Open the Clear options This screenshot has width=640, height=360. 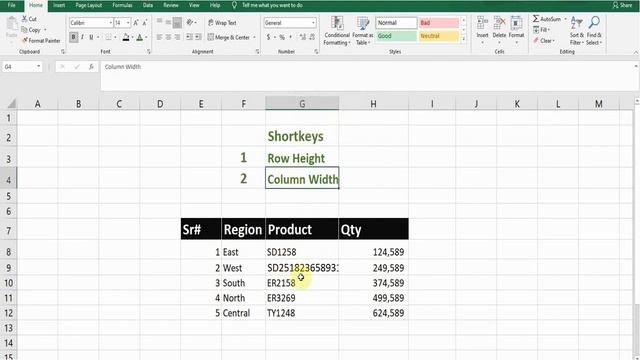tap(544, 40)
